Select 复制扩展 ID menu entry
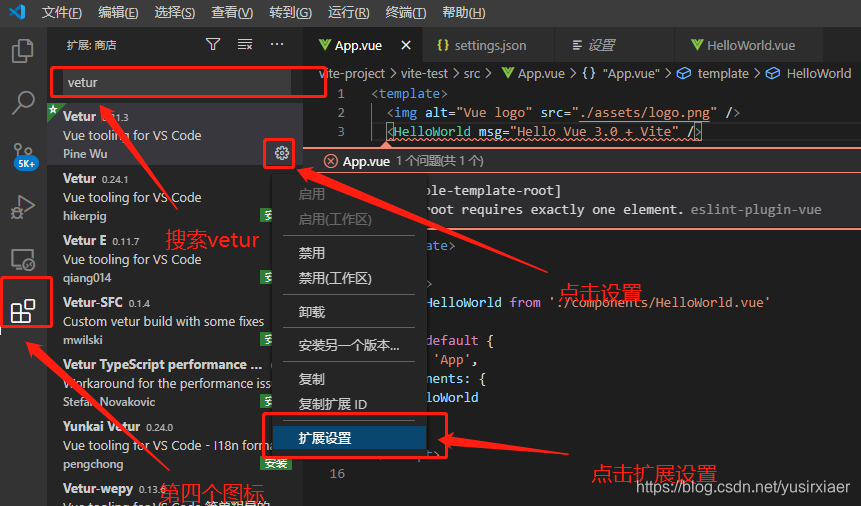Image resolution: width=861 pixels, height=506 pixels. click(349, 404)
